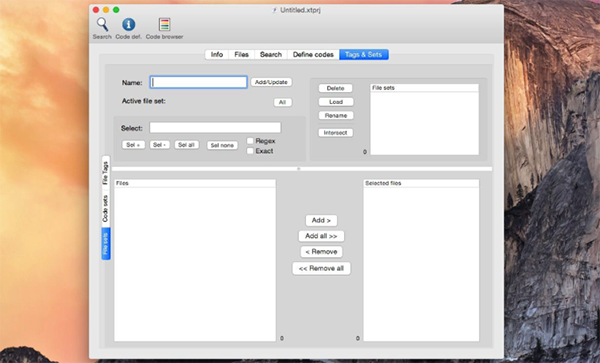Click the Intersect button
600x363 pixels.
pyautogui.click(x=336, y=133)
